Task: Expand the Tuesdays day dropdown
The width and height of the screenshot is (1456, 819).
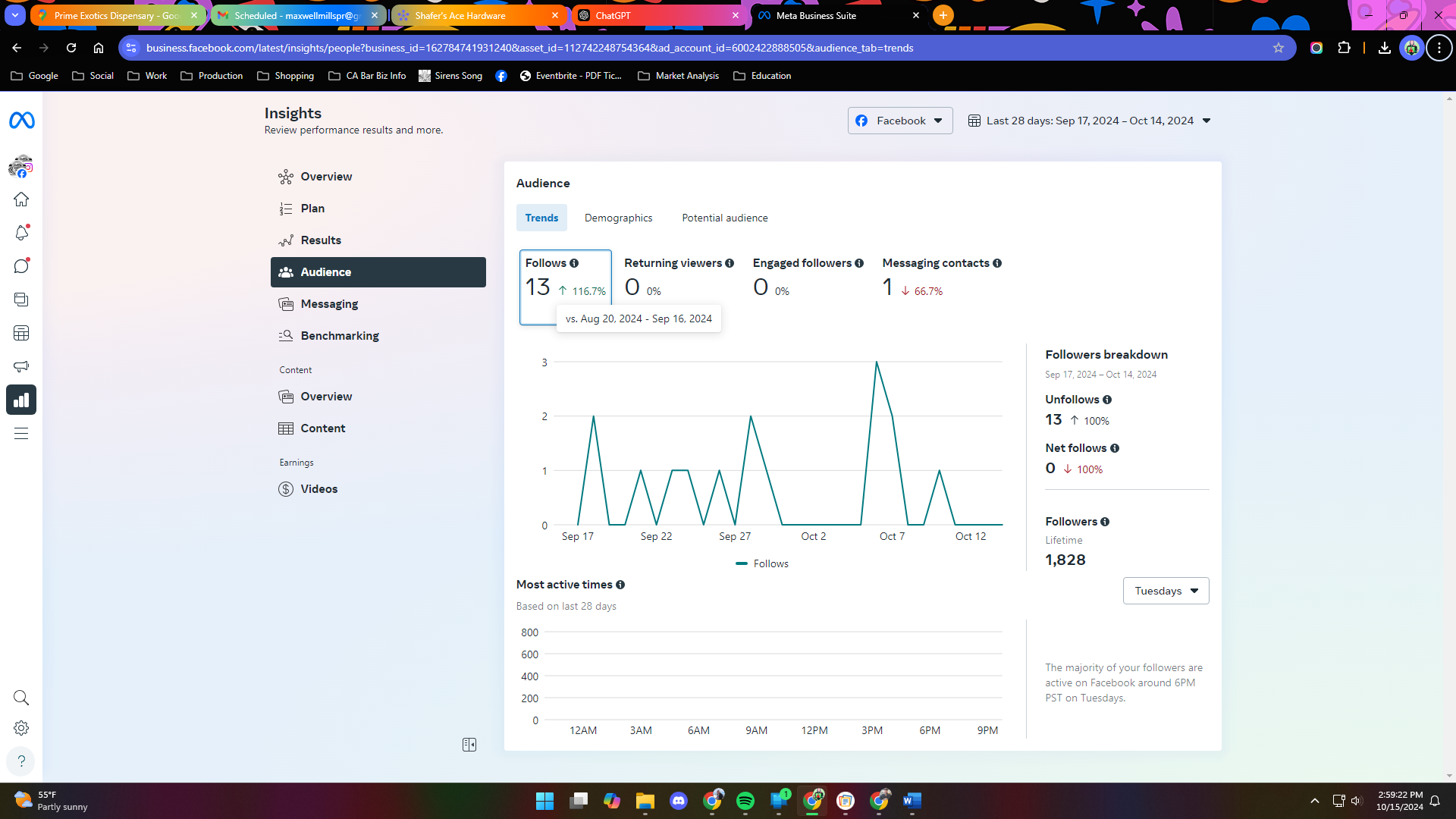Action: point(1166,591)
